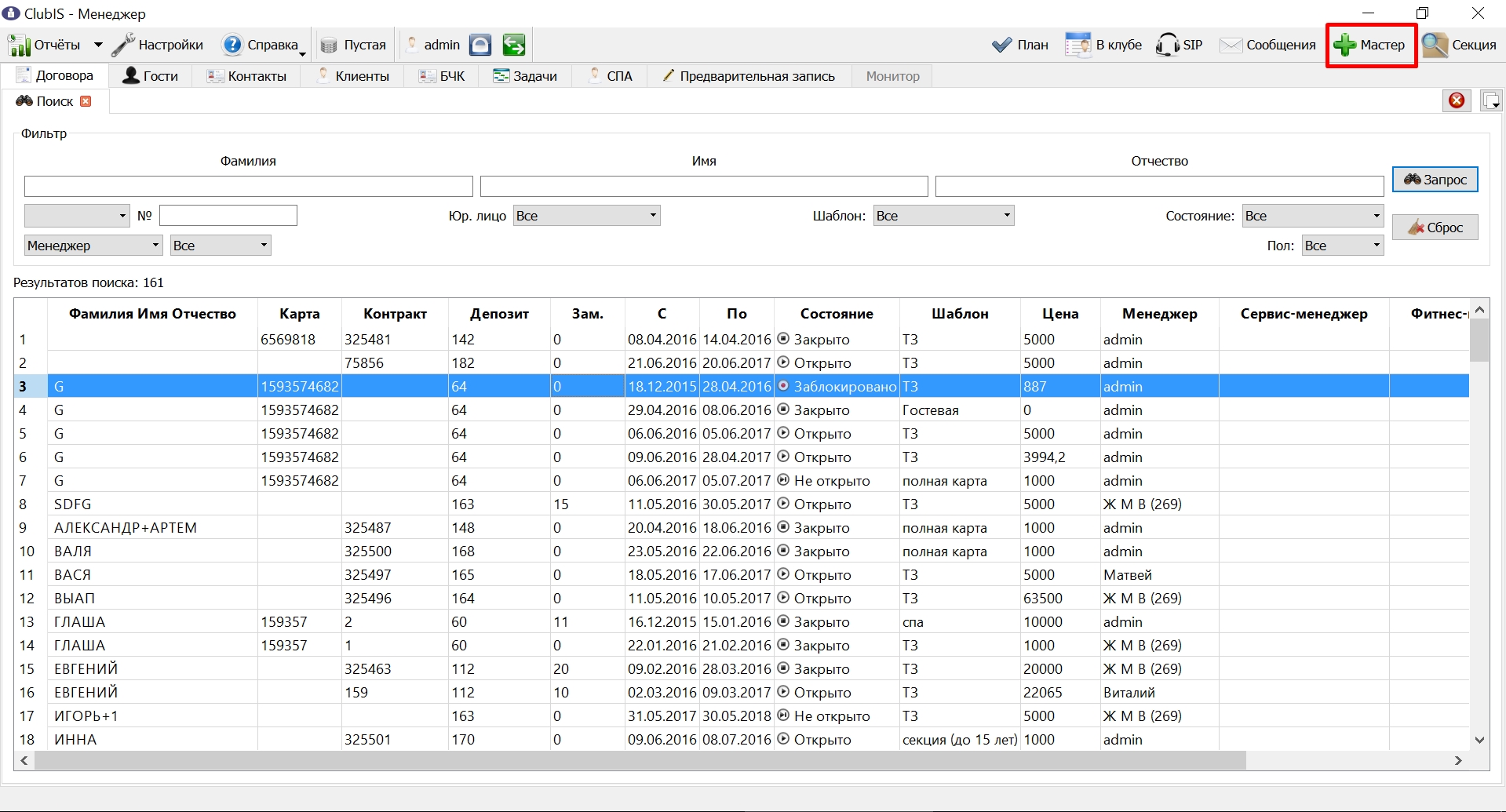
Task: Show the В клубе list
Action: (x=1103, y=46)
